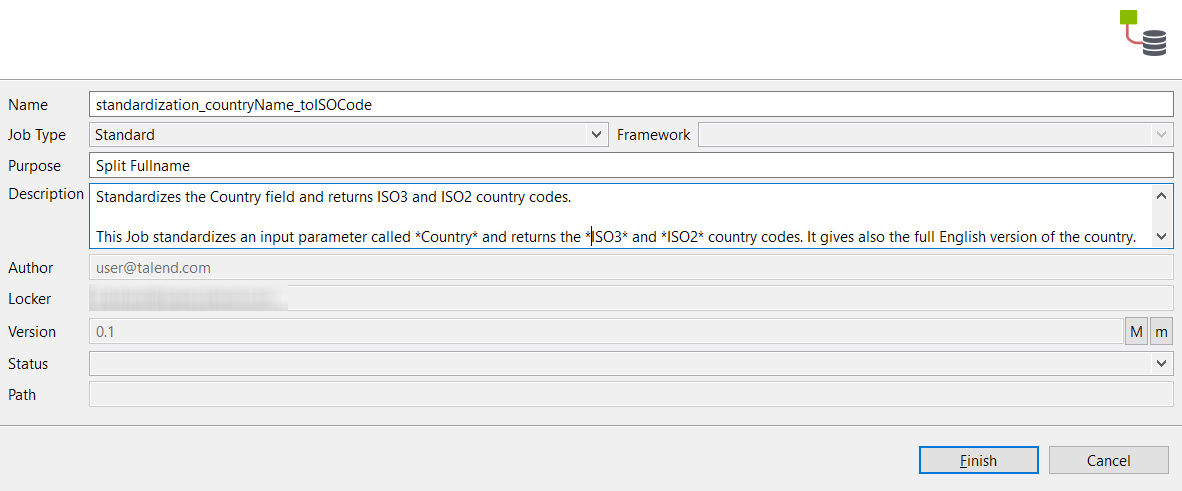The width and height of the screenshot is (1182, 491).
Task: Click the Job database icon in header
Action: (1142, 33)
